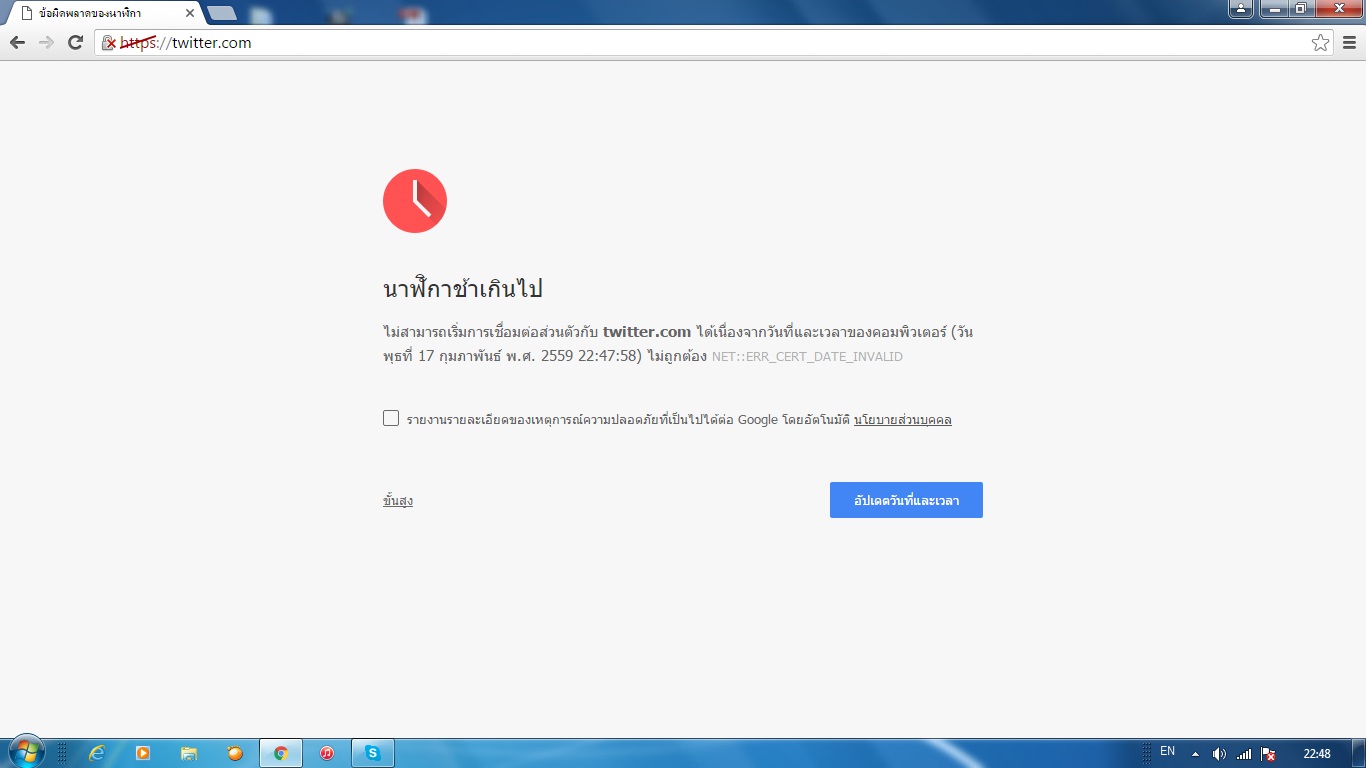Bookmark this page with the star icon
Image resolution: width=1366 pixels, height=768 pixels.
tap(1321, 43)
